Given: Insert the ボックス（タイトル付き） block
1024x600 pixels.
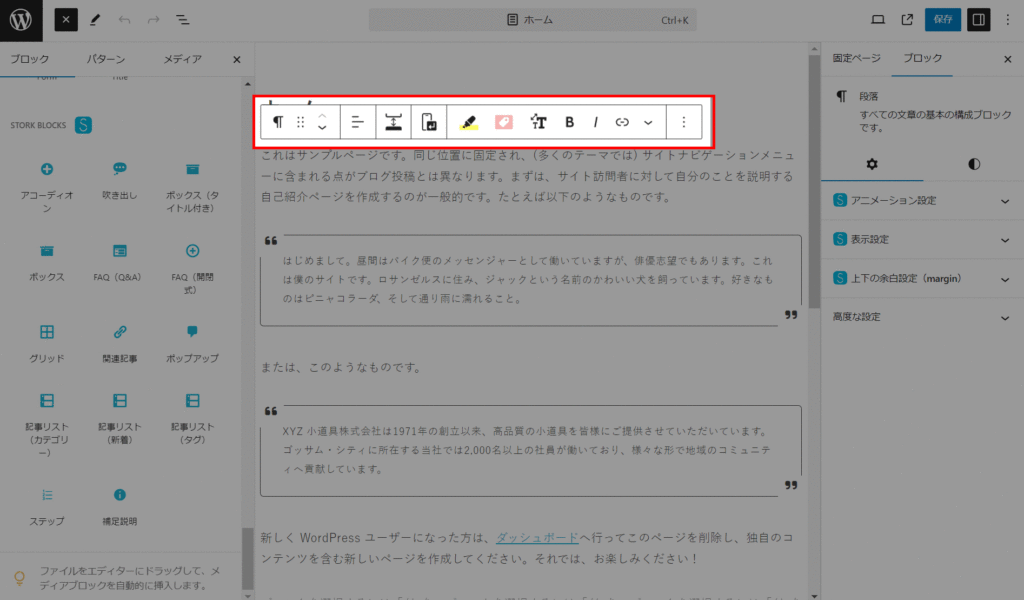Looking at the screenshot, I should point(192,187).
